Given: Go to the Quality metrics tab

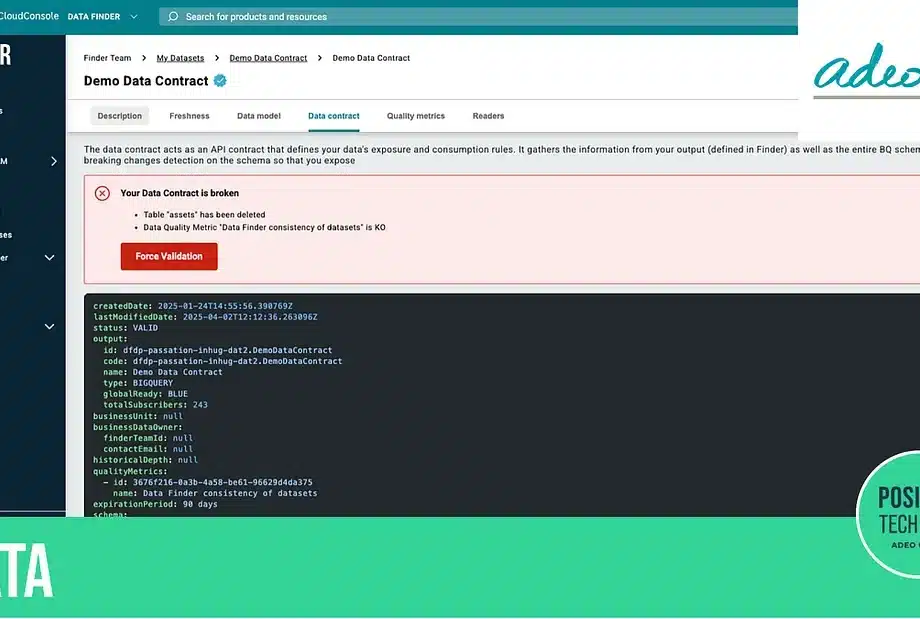Looking at the screenshot, I should pos(415,116).
